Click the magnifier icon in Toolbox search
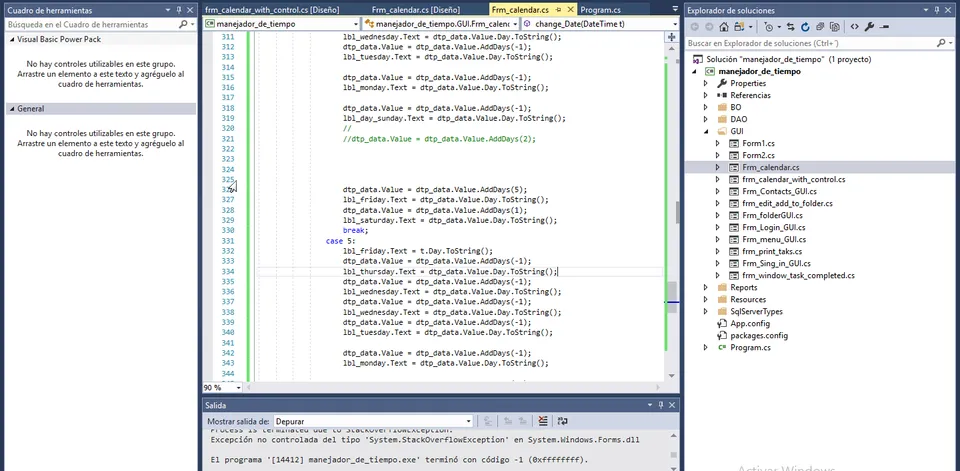 (182, 24)
